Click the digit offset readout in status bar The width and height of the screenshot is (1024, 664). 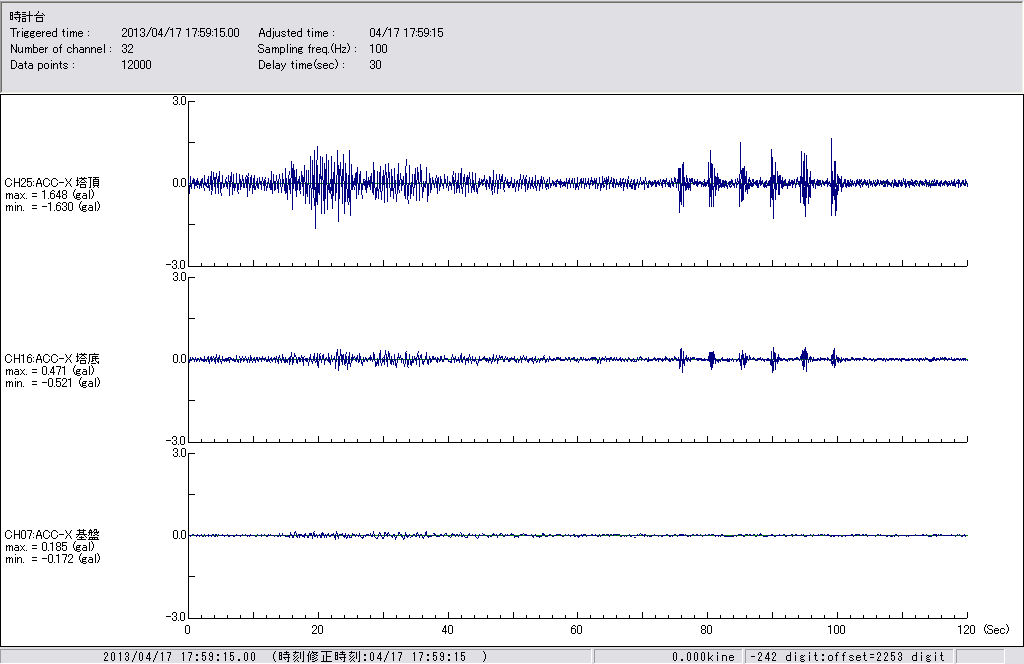847,657
